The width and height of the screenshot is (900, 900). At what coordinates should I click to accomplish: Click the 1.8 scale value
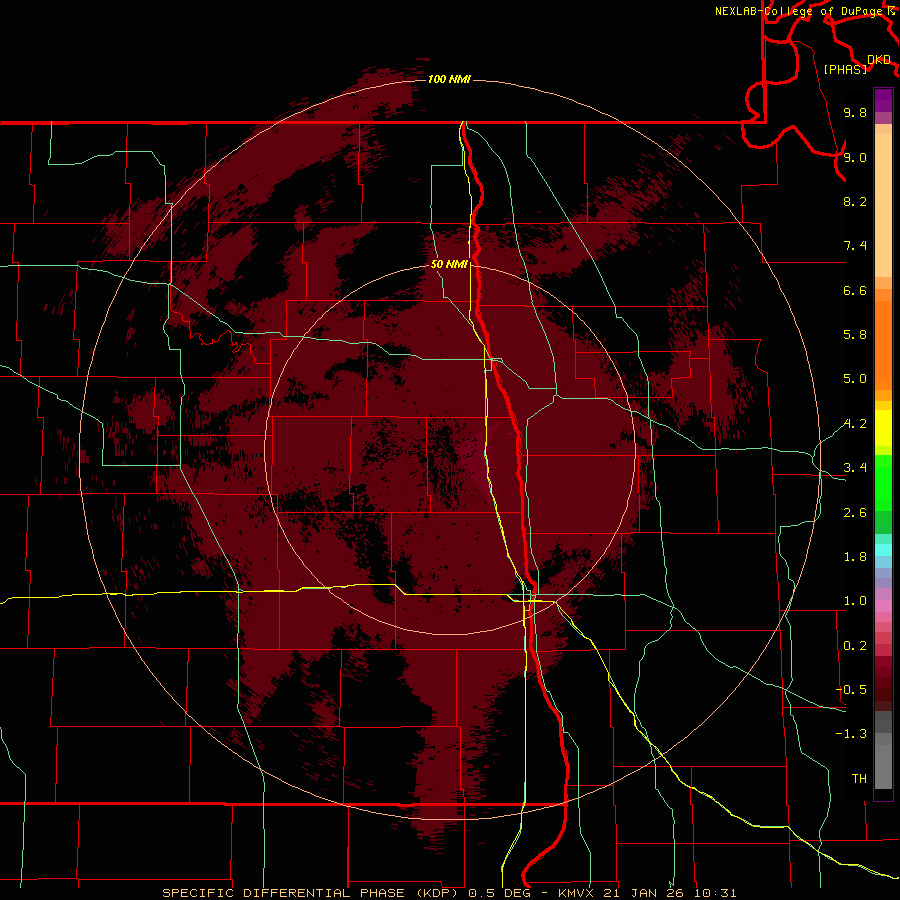coord(855,557)
